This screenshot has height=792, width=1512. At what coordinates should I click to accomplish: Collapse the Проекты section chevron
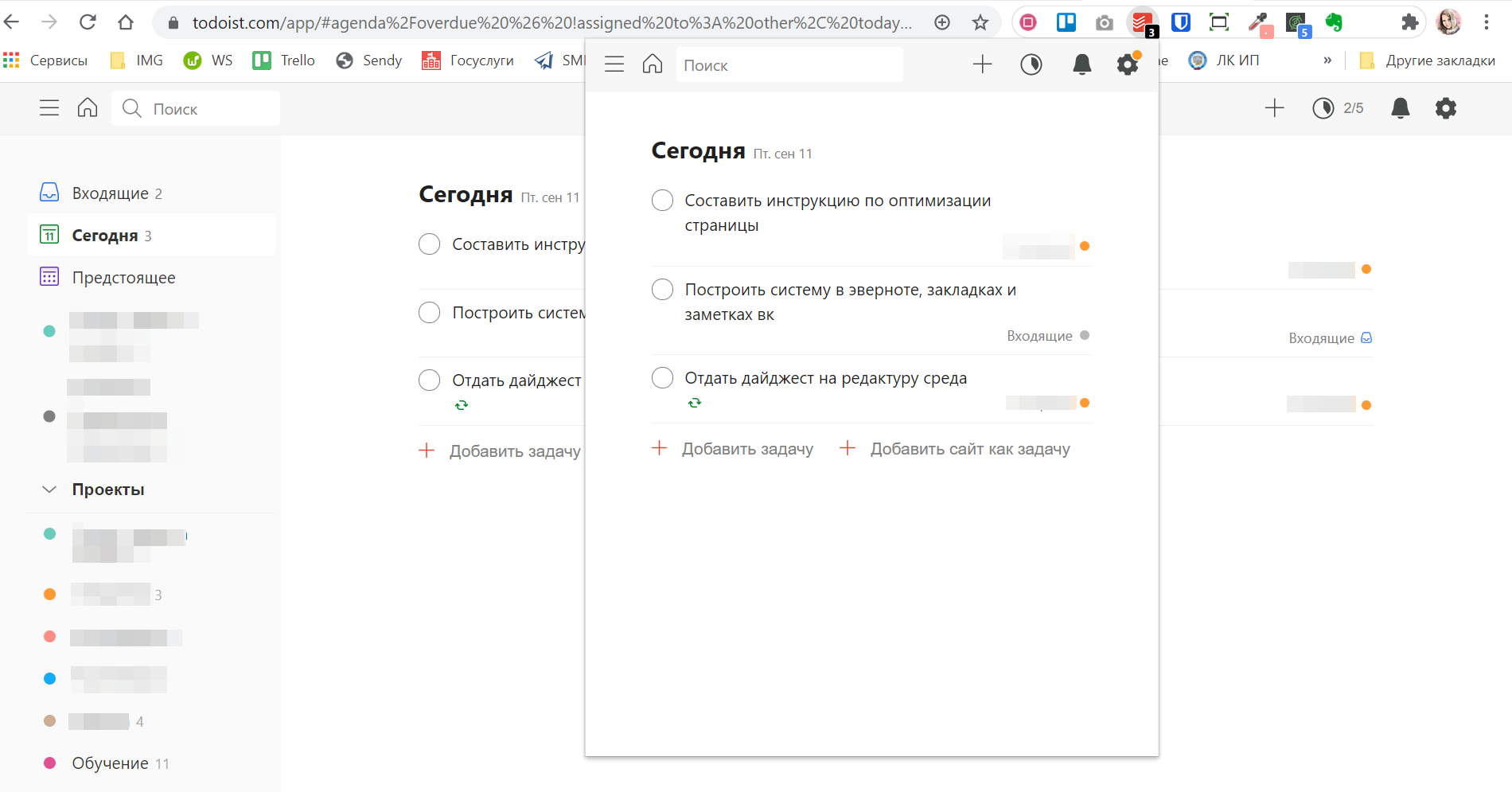pyautogui.click(x=49, y=490)
